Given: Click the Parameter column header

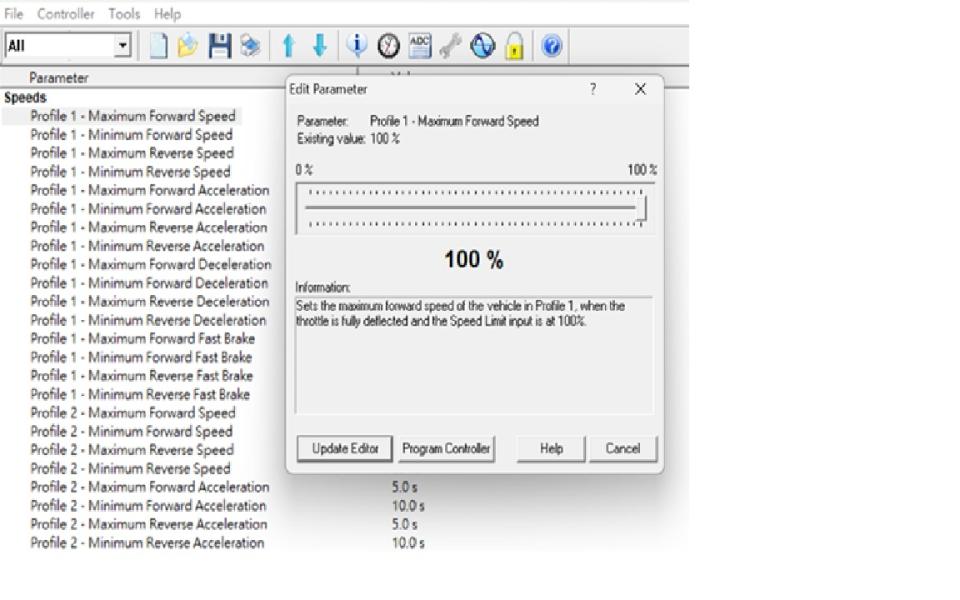Looking at the screenshot, I should click(59, 78).
